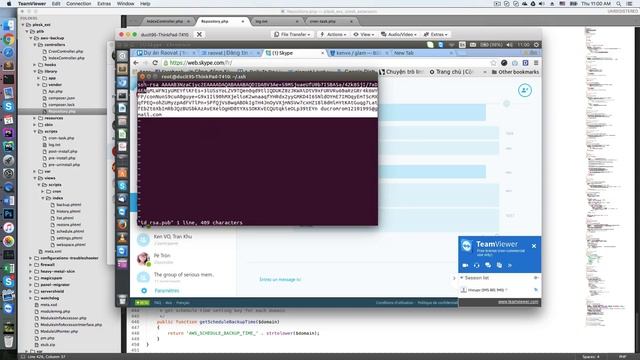
Task: Open backup.phtml in sidebar
Action: click(69, 204)
